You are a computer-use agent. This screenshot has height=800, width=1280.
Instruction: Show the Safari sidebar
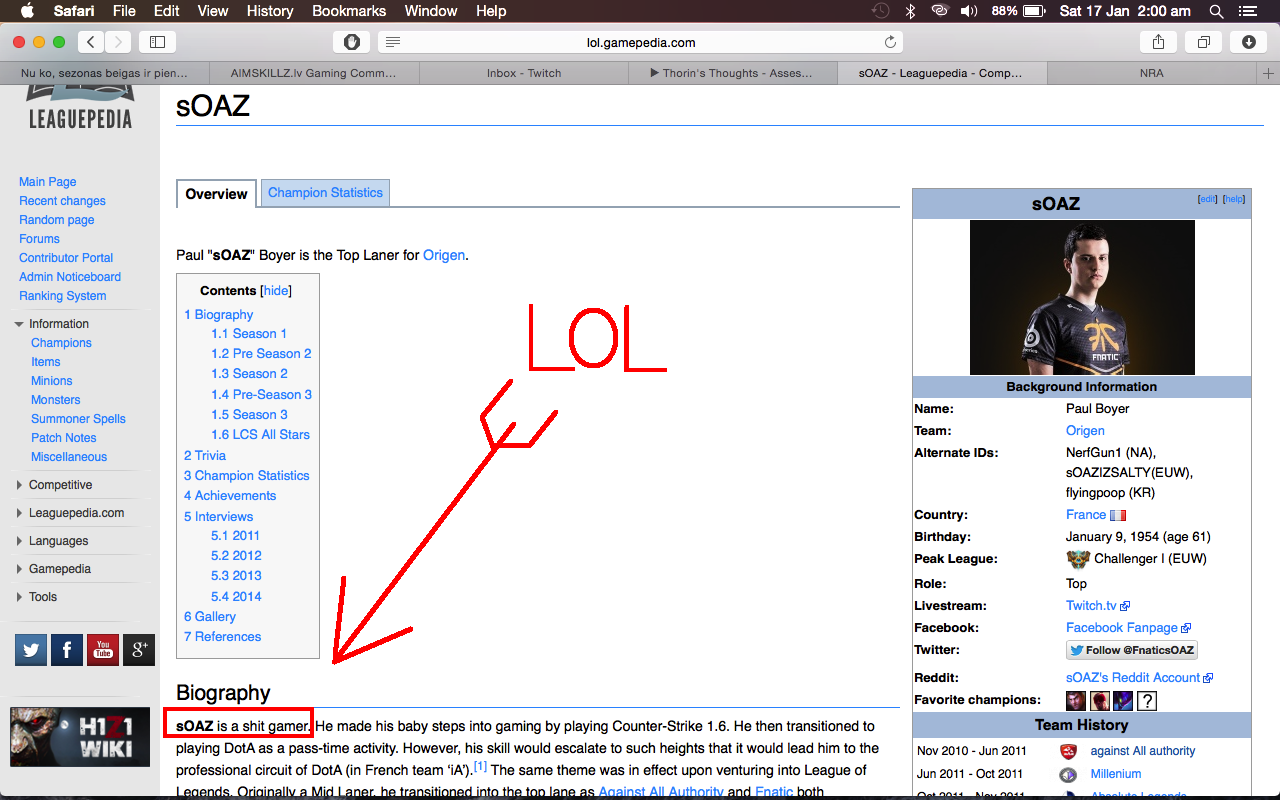(x=157, y=42)
